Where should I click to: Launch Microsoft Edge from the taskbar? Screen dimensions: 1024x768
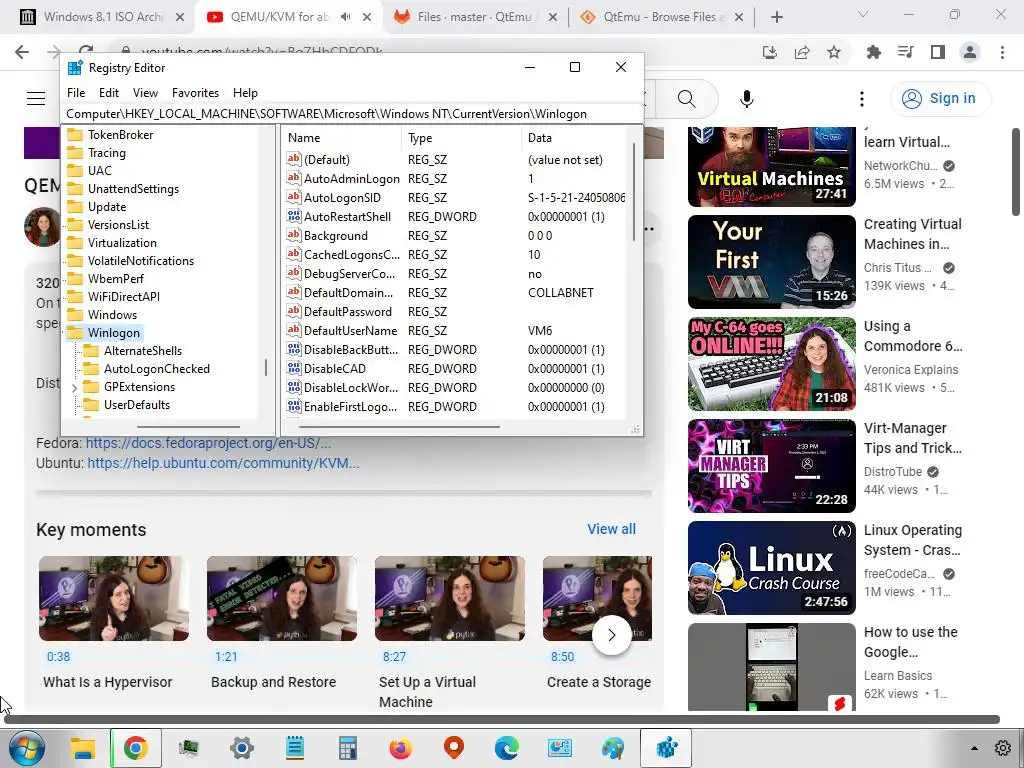(507, 748)
